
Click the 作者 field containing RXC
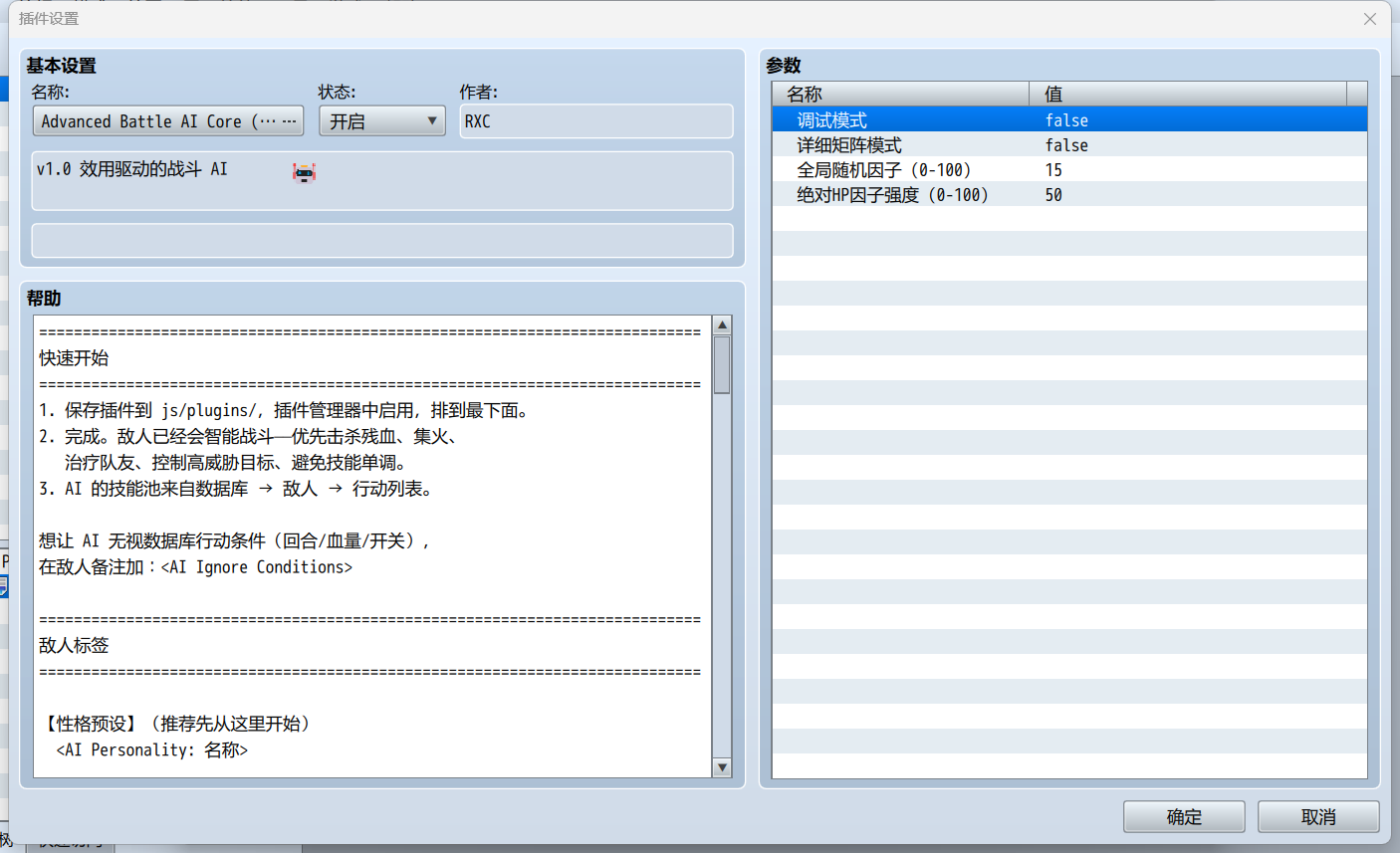pos(595,121)
